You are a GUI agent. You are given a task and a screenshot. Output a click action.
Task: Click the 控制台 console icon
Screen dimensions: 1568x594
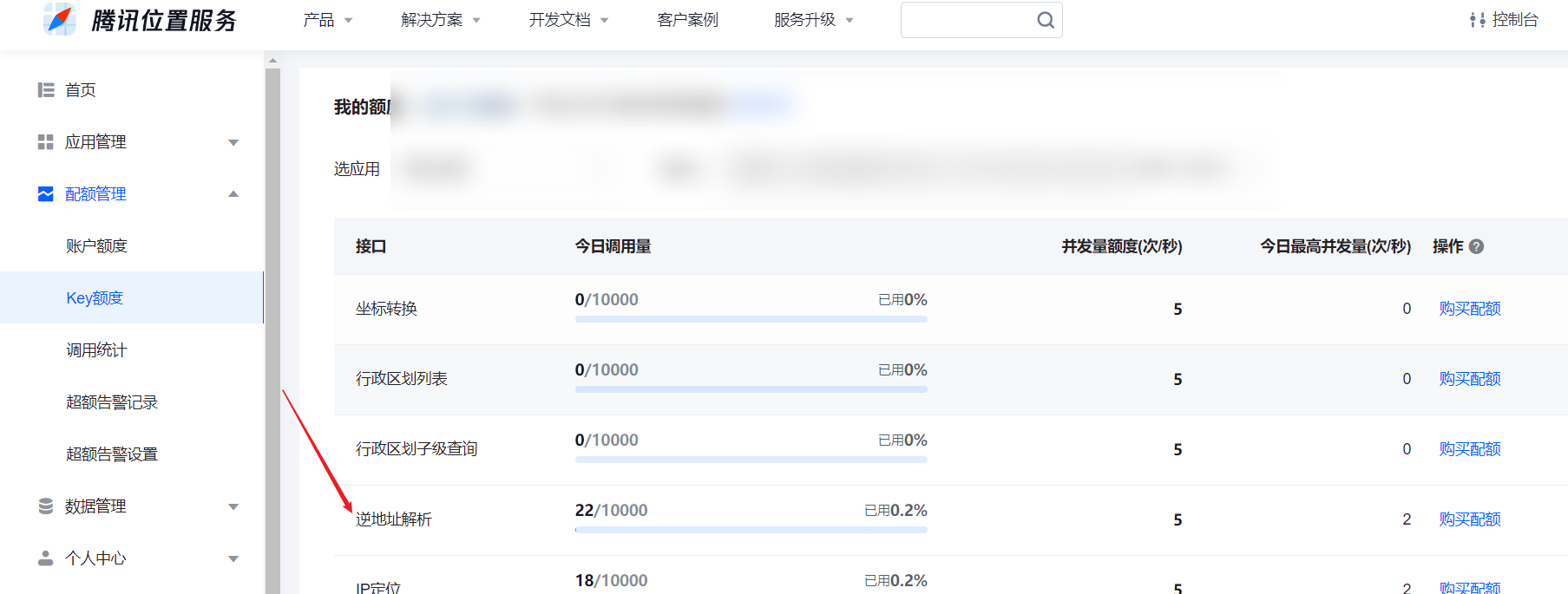coord(1477,20)
